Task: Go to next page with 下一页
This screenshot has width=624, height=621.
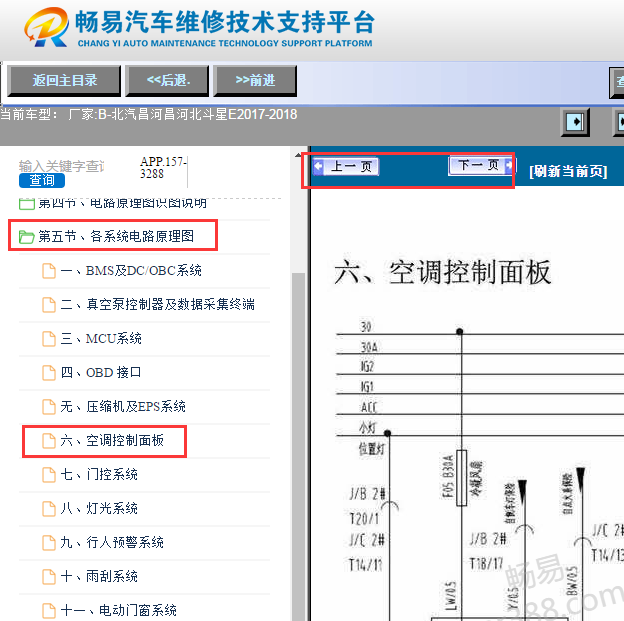Action: coord(481,165)
